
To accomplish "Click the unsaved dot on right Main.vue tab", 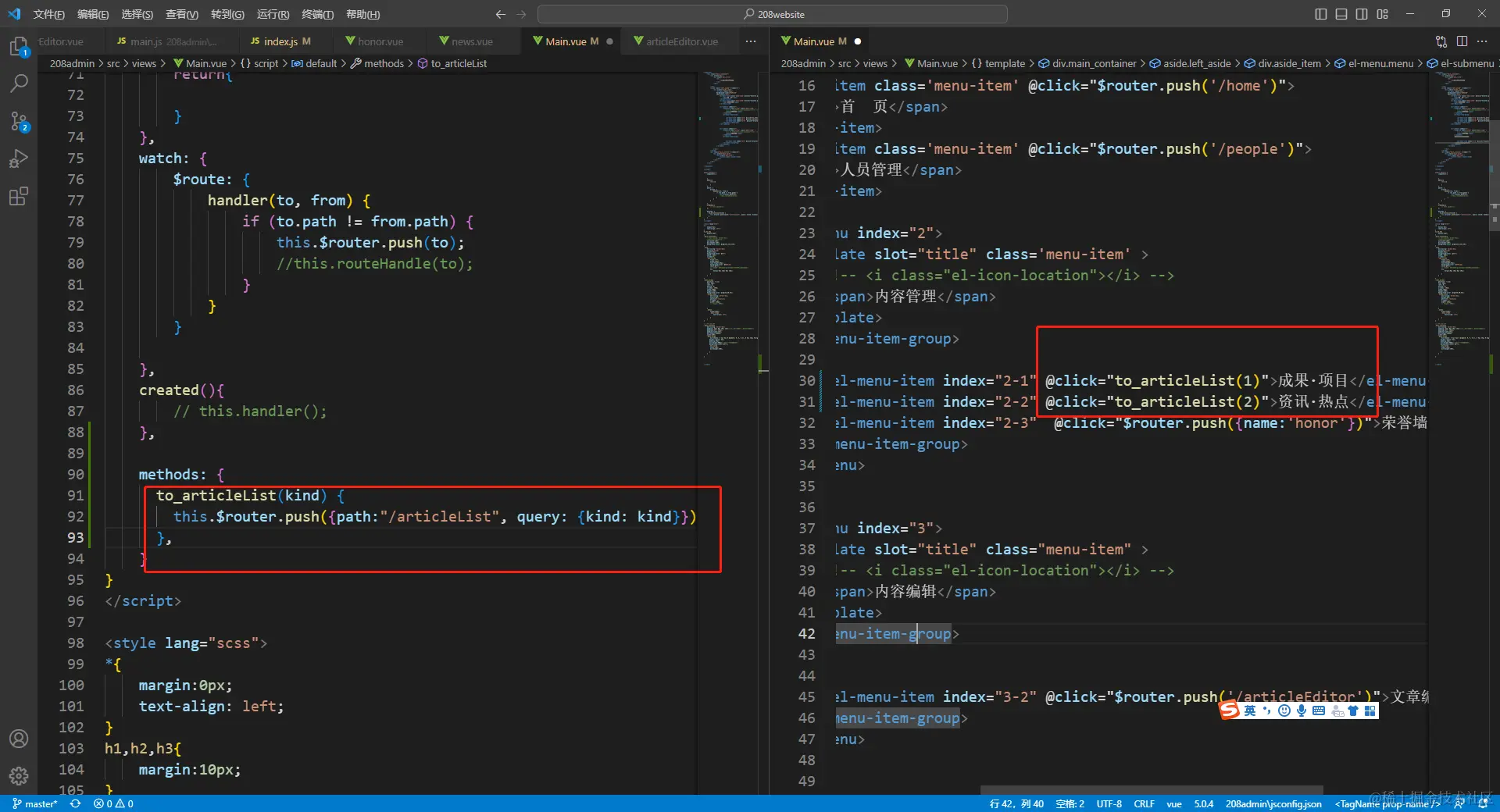I will 858,41.
